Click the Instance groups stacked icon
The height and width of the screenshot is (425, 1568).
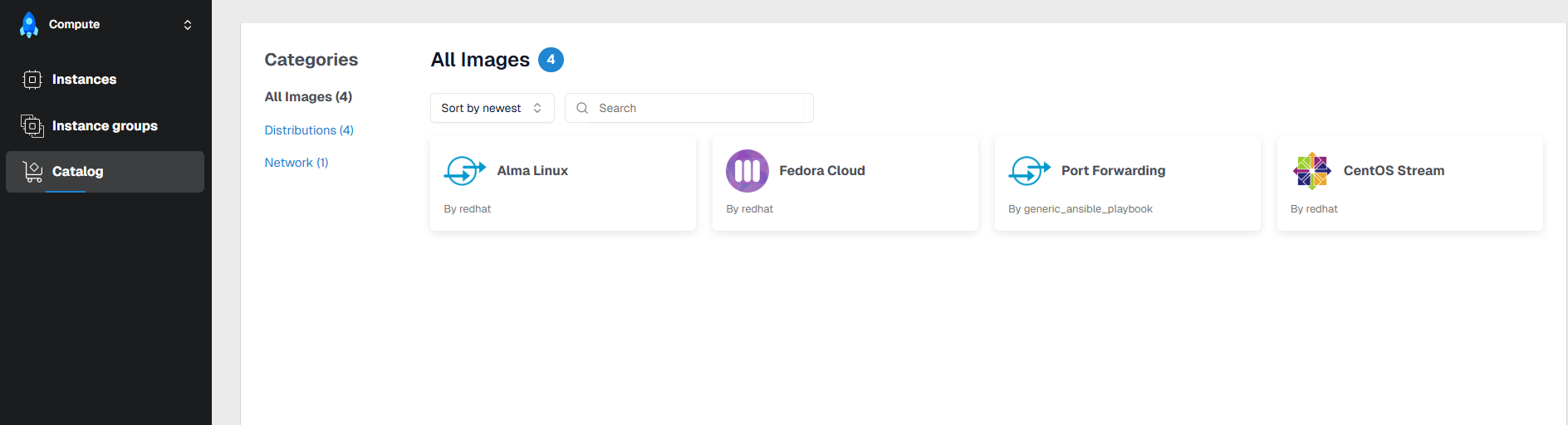click(32, 126)
